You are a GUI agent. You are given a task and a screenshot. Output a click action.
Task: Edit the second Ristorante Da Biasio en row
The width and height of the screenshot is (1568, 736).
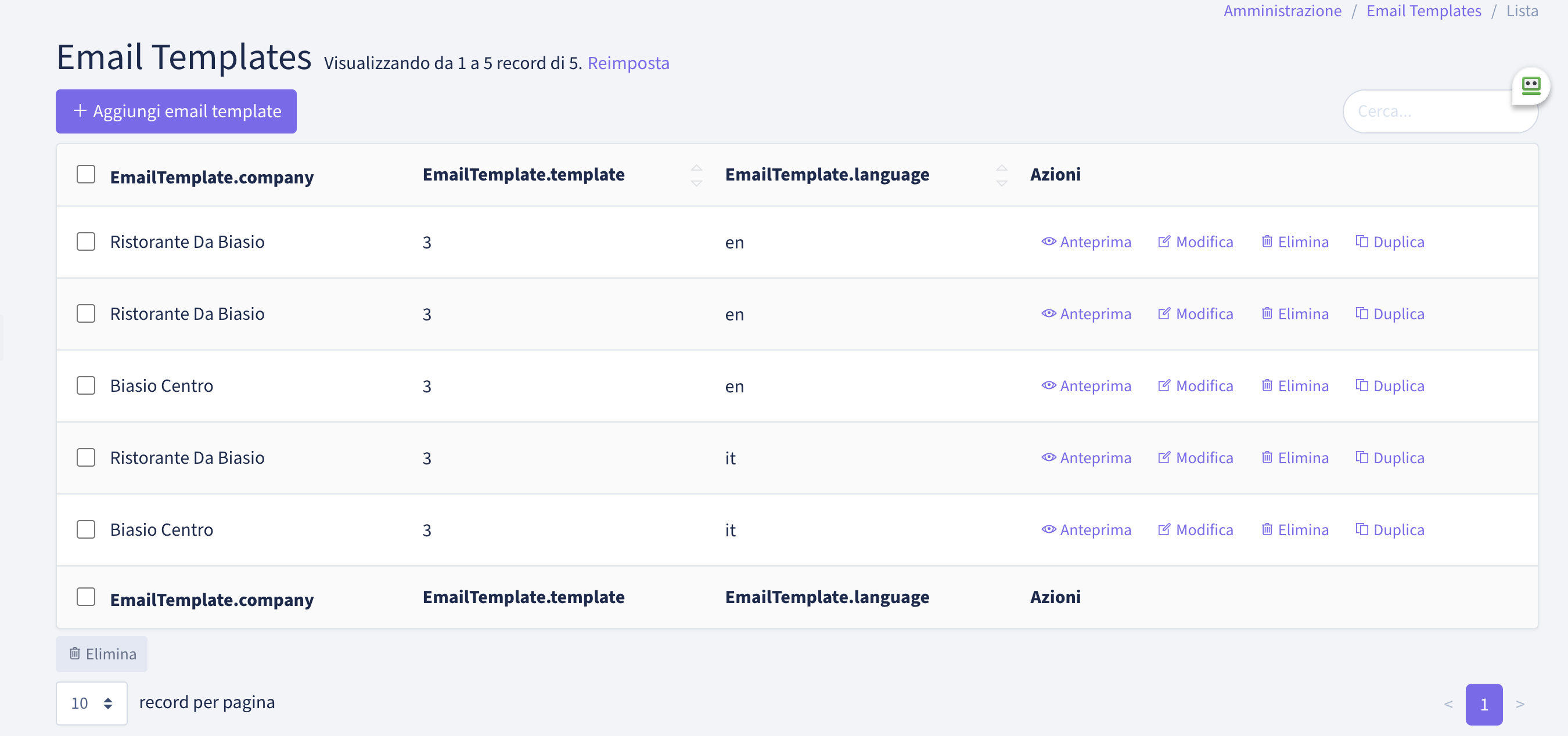pos(1196,314)
